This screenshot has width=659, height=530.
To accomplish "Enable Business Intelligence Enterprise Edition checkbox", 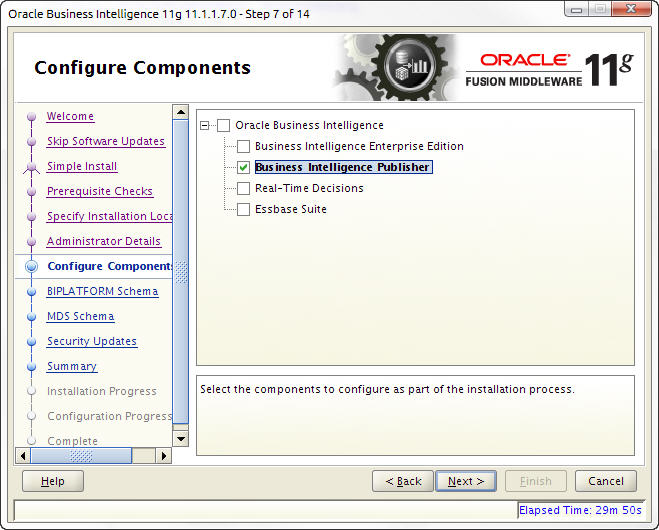I will click(x=243, y=146).
